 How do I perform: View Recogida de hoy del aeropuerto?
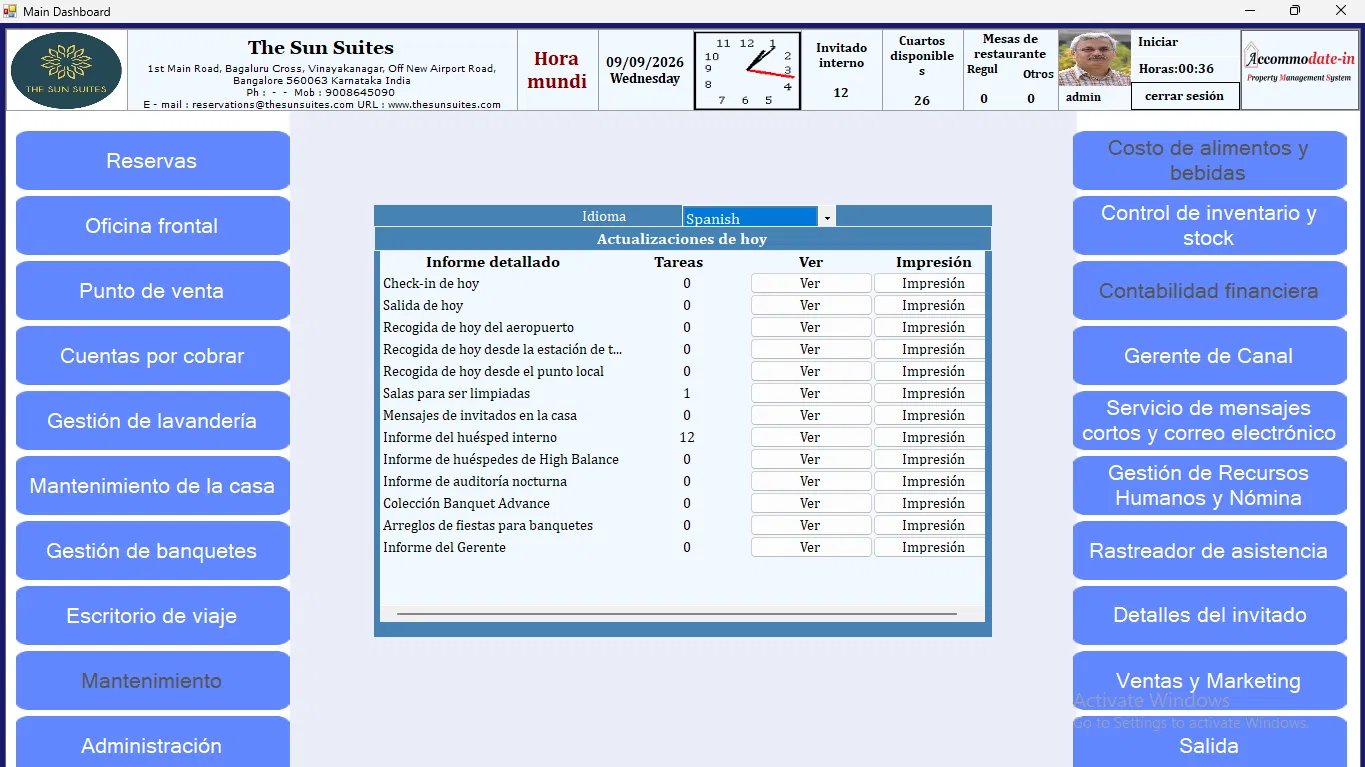pyautogui.click(x=811, y=327)
